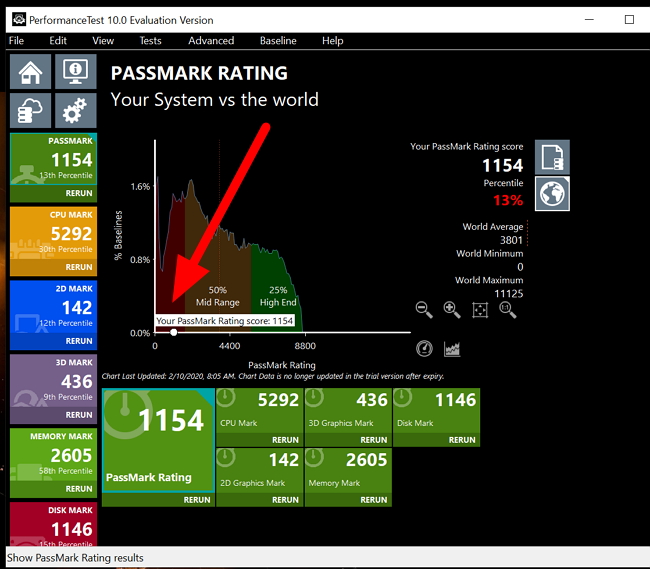This screenshot has height=569, width=650.
Task: Click the 2D Graphics Mark 142 tile
Action: (x=260, y=470)
